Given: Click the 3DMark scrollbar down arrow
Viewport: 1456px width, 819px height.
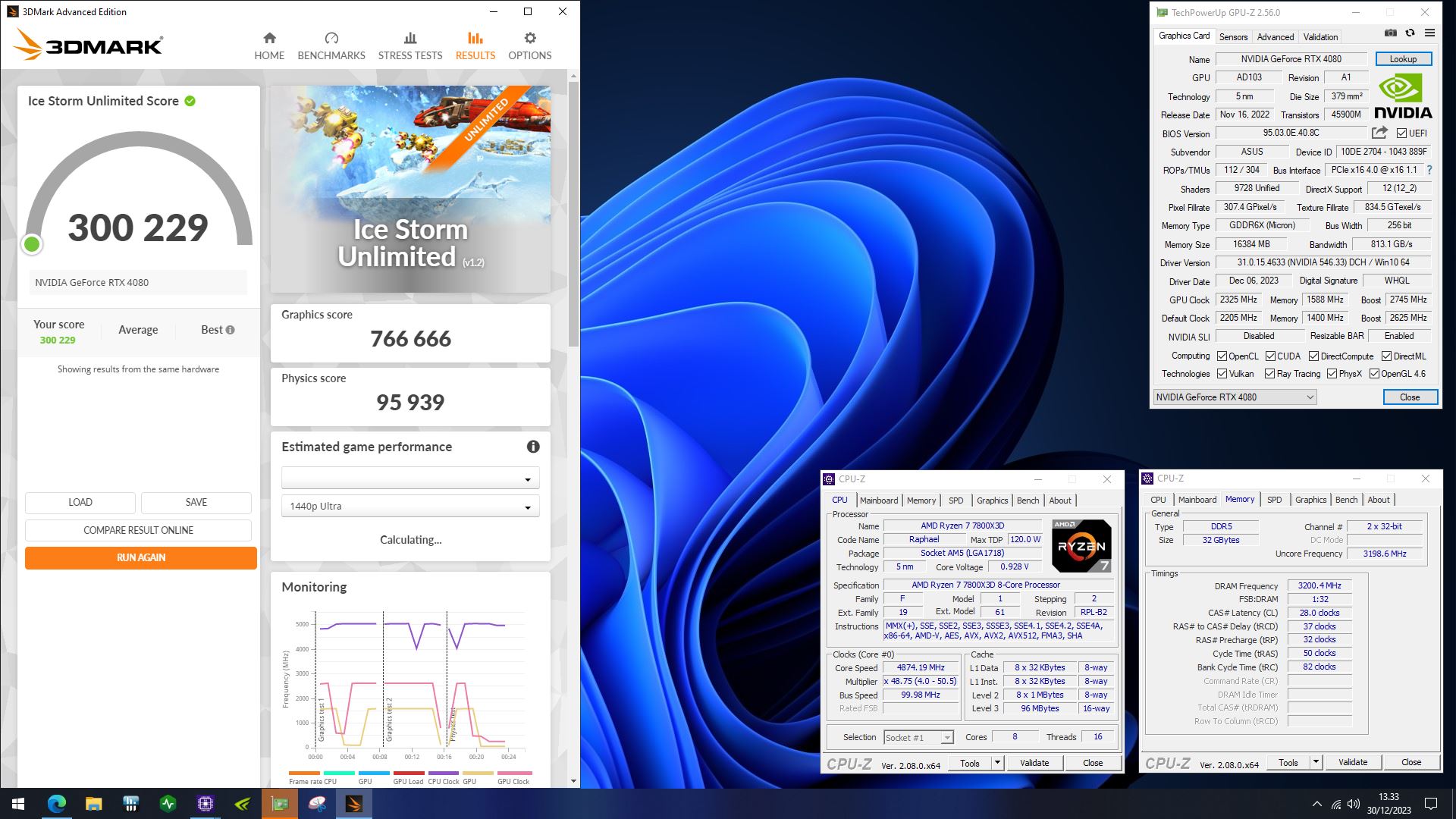Looking at the screenshot, I should pos(573,781).
